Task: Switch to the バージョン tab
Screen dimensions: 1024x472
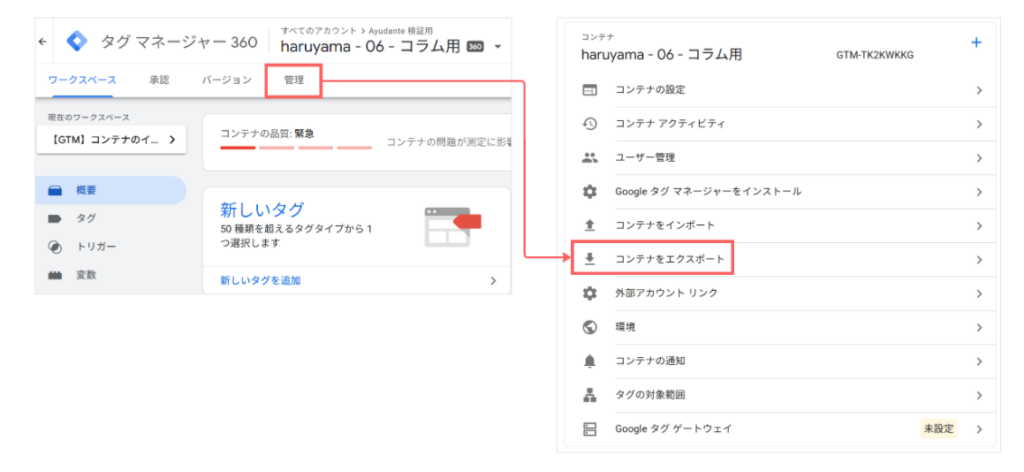Action: (x=226, y=80)
